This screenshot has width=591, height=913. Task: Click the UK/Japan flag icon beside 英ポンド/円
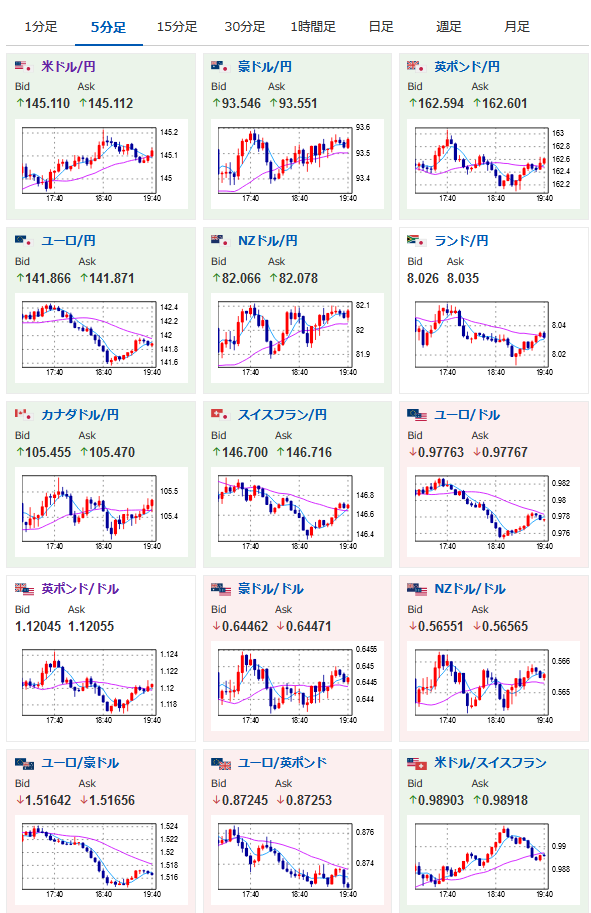coord(416,66)
